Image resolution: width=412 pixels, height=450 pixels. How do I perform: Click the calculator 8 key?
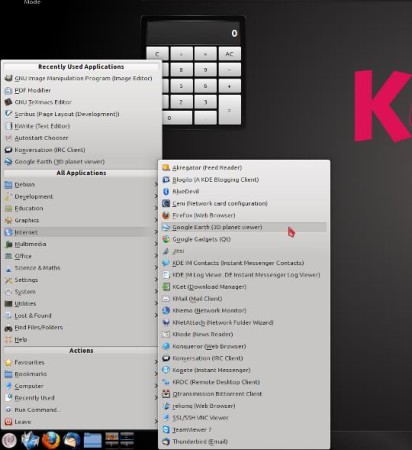point(181,70)
